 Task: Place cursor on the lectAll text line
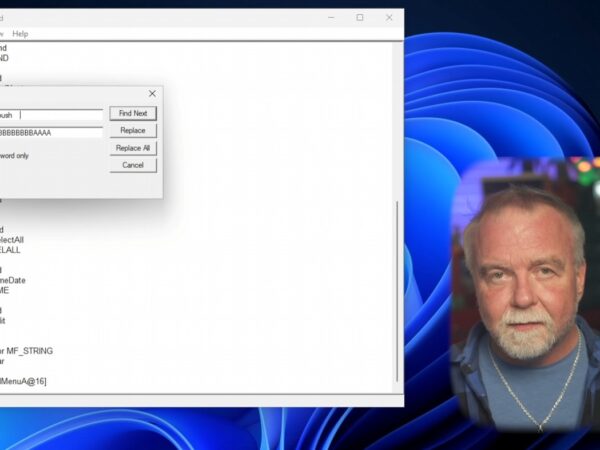pos(12,240)
